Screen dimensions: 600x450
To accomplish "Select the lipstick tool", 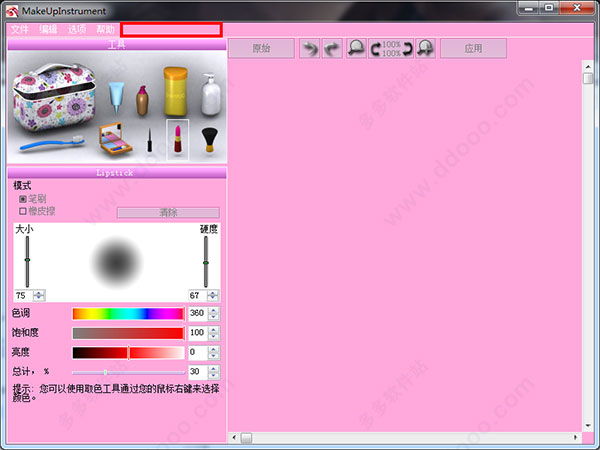I will pyautogui.click(x=178, y=139).
